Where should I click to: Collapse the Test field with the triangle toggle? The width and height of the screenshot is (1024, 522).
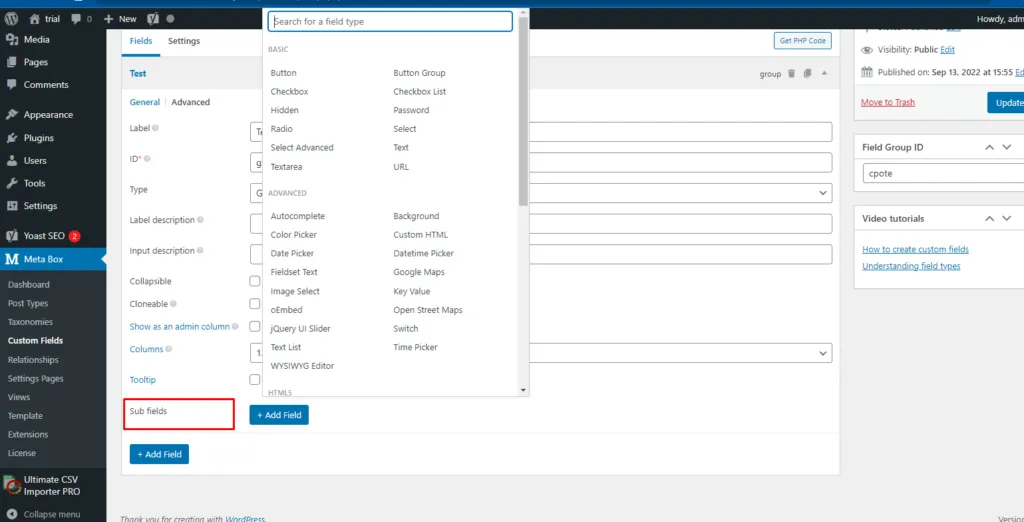[824, 74]
